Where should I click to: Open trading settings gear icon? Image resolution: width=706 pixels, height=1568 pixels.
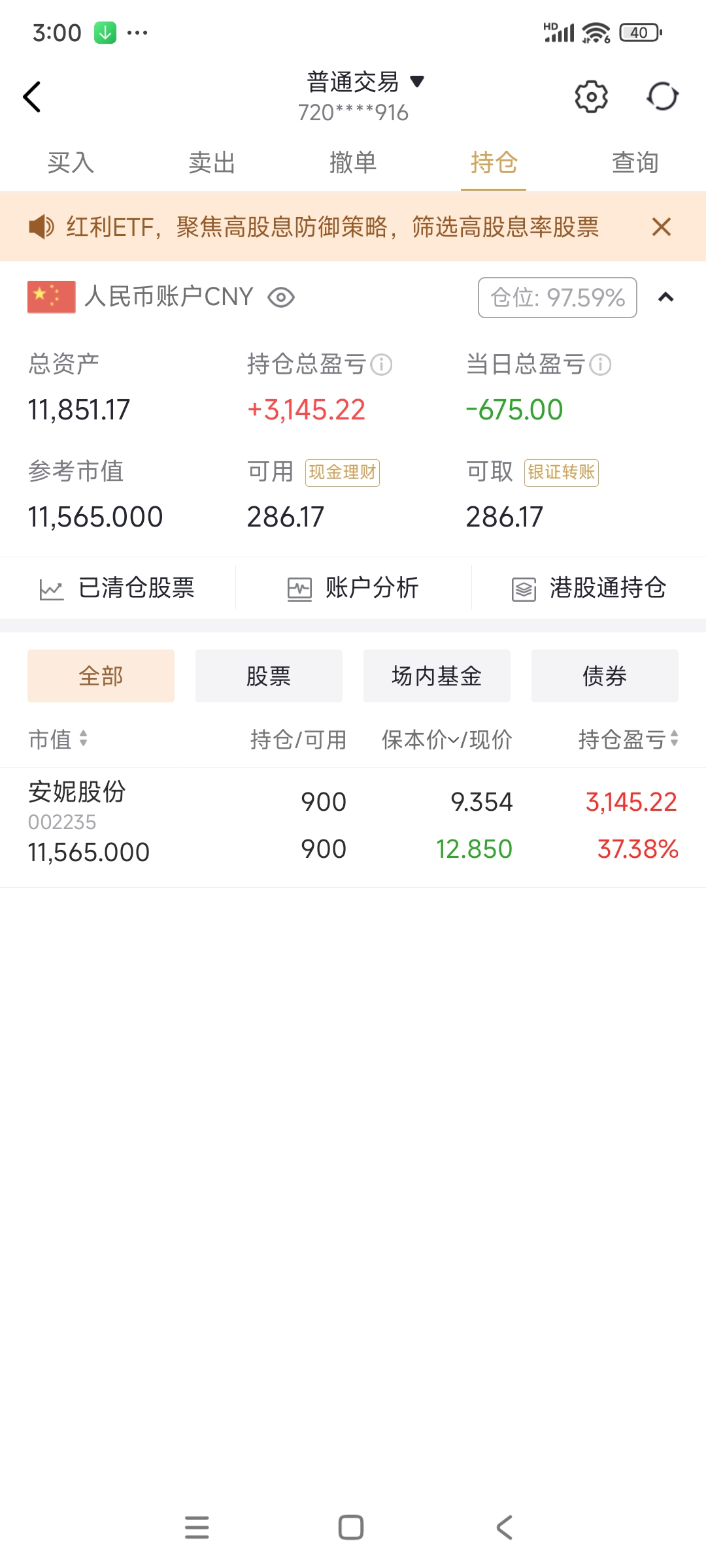(591, 97)
